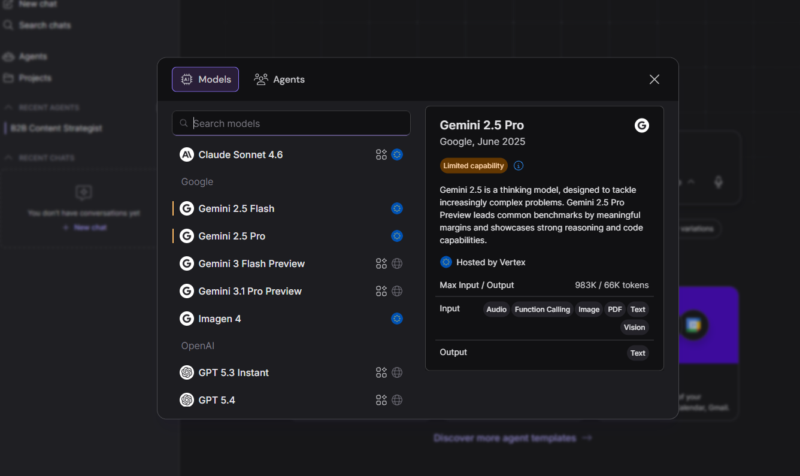This screenshot has height=476, width=800.
Task: Select Claude Sonnet 4.6 from the list
Action: (291, 155)
